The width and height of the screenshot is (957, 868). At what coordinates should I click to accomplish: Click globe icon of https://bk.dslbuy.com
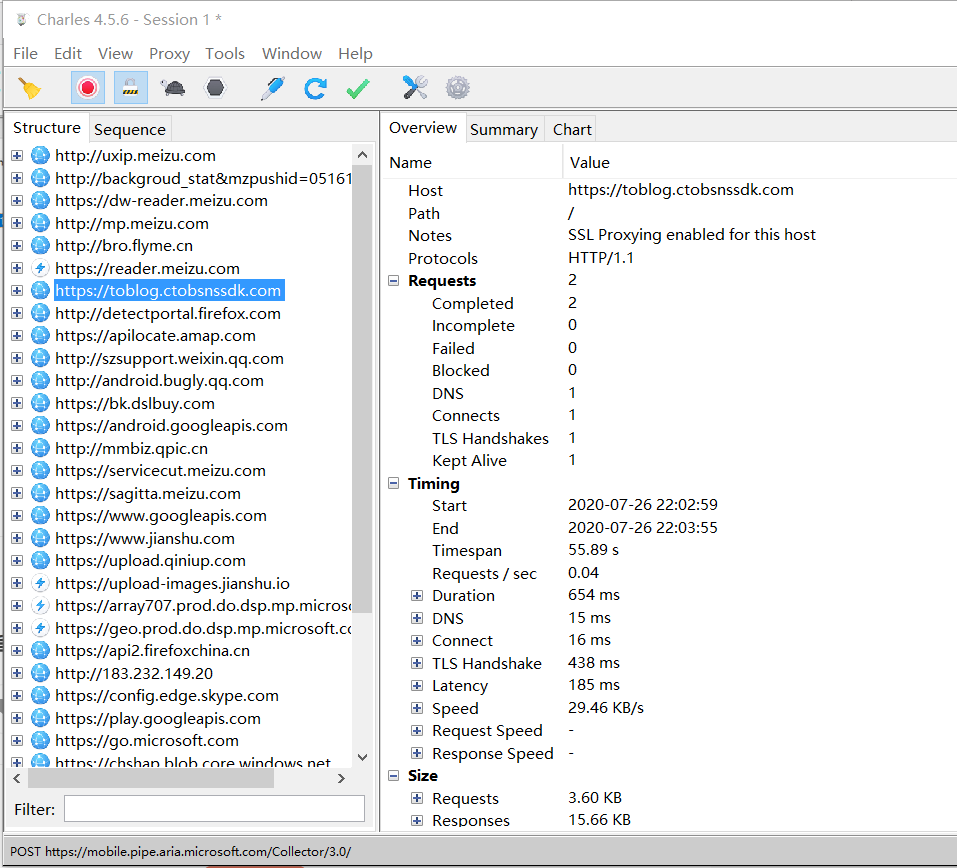tap(40, 403)
